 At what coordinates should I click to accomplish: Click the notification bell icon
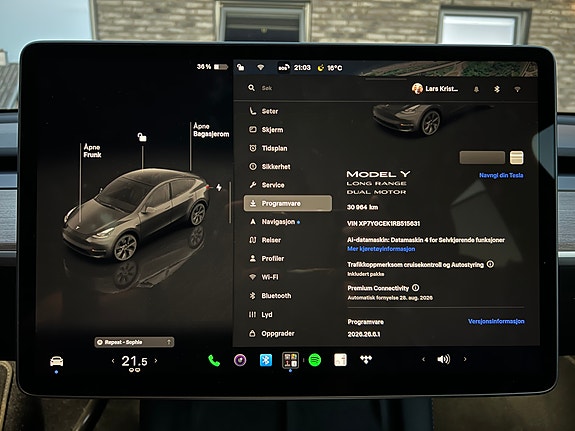pos(476,89)
